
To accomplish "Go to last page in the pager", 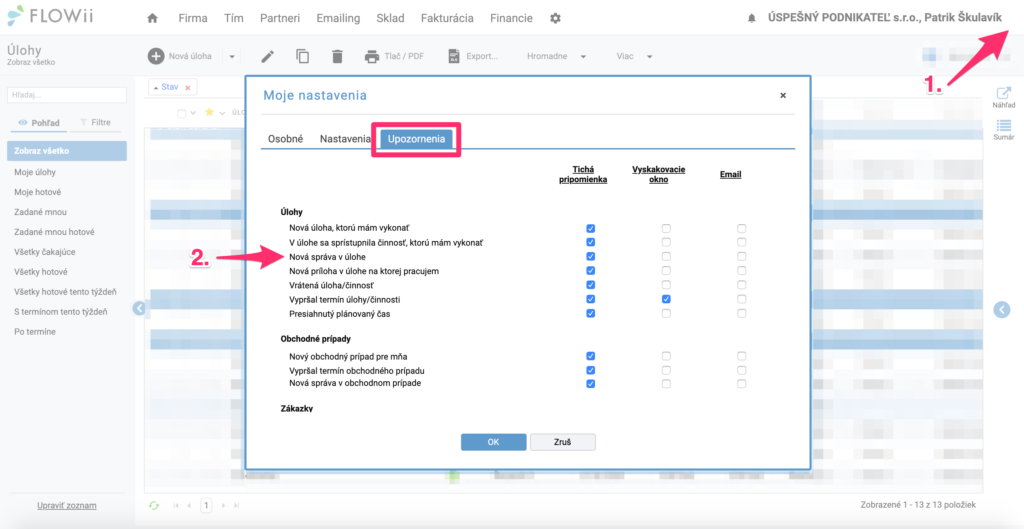I will [x=236, y=505].
